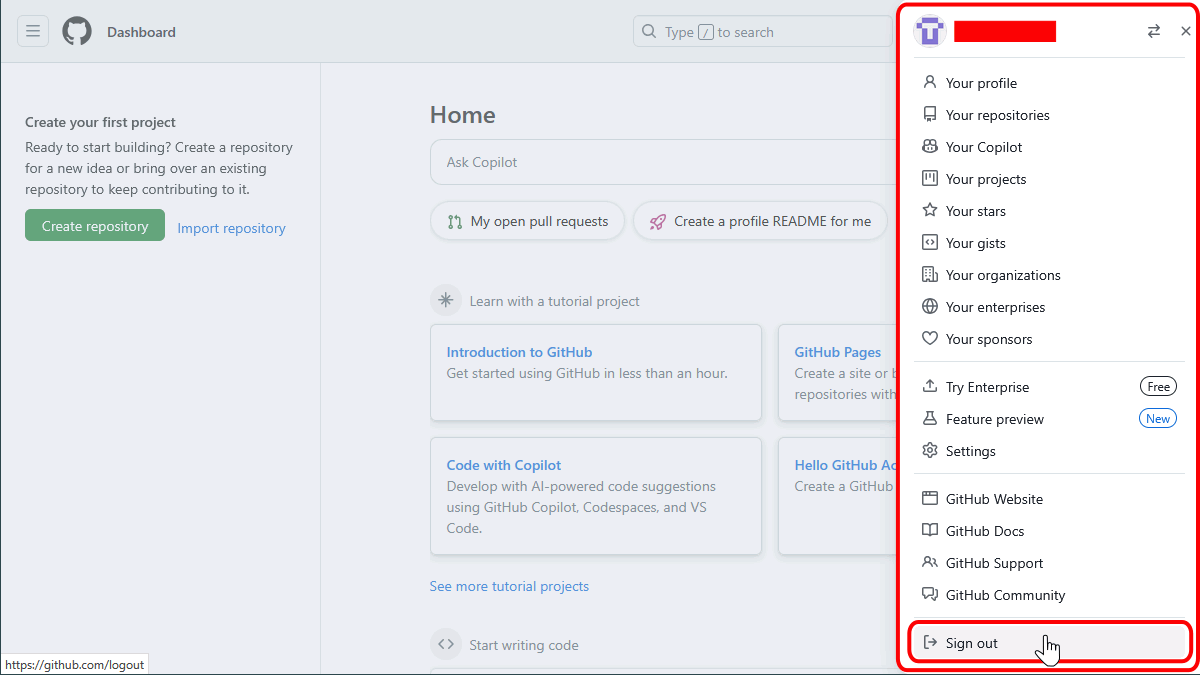This screenshot has width=1200, height=675.
Task: Open the hamburger navigation menu
Action: (x=33, y=32)
